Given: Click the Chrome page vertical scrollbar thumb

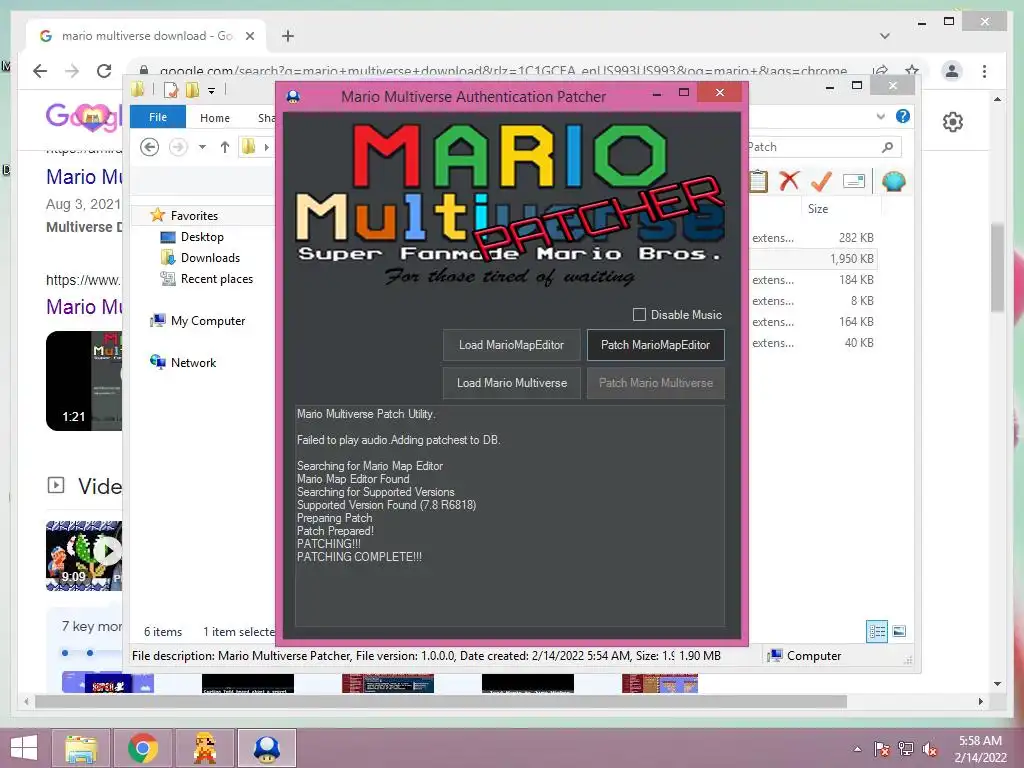Looking at the screenshot, I should click(x=997, y=268).
